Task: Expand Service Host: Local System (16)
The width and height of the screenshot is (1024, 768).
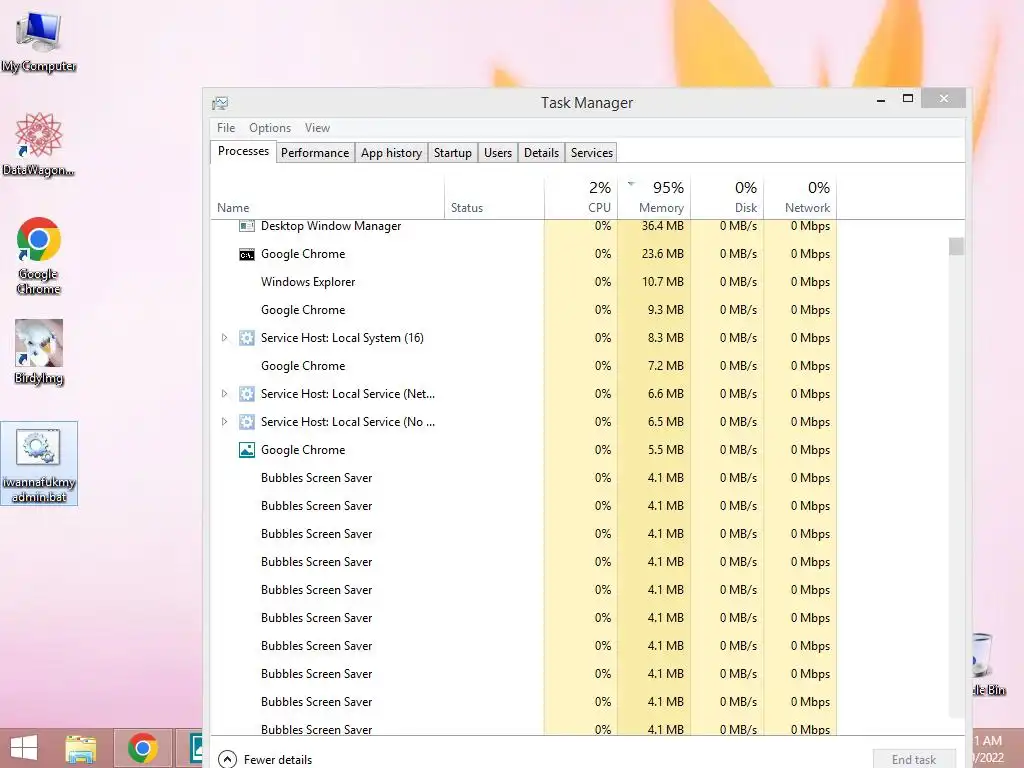Action: [224, 338]
